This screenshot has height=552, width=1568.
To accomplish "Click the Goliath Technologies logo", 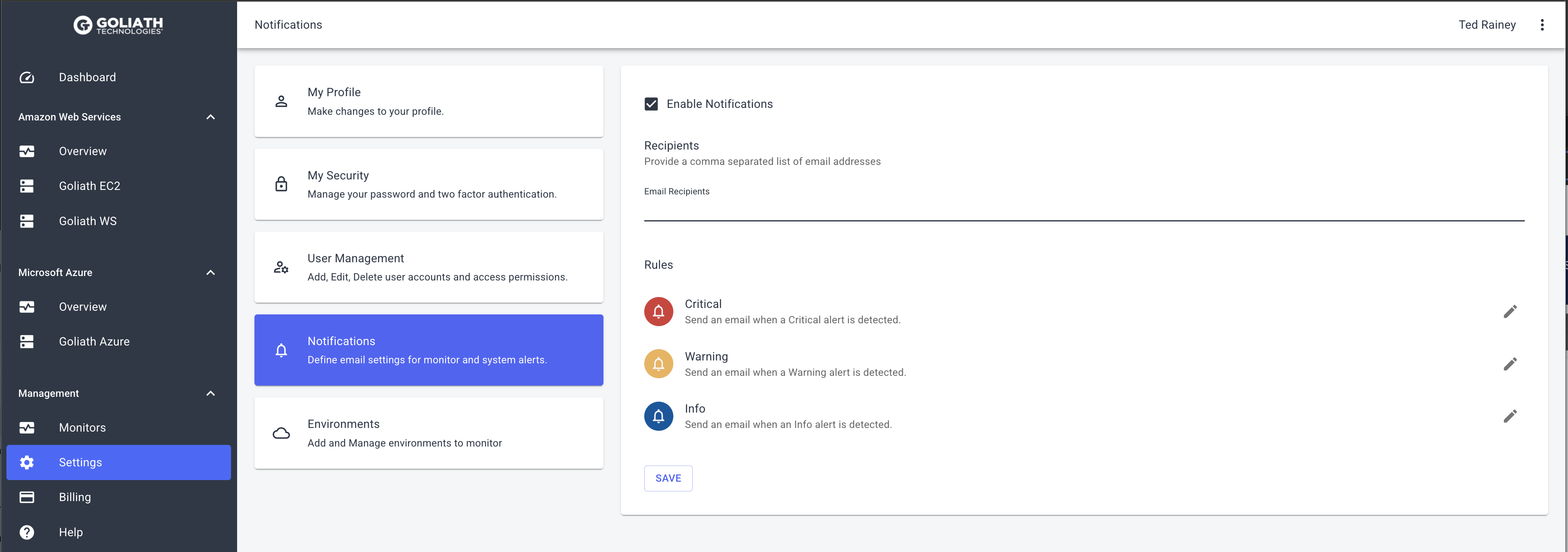I will click(118, 25).
